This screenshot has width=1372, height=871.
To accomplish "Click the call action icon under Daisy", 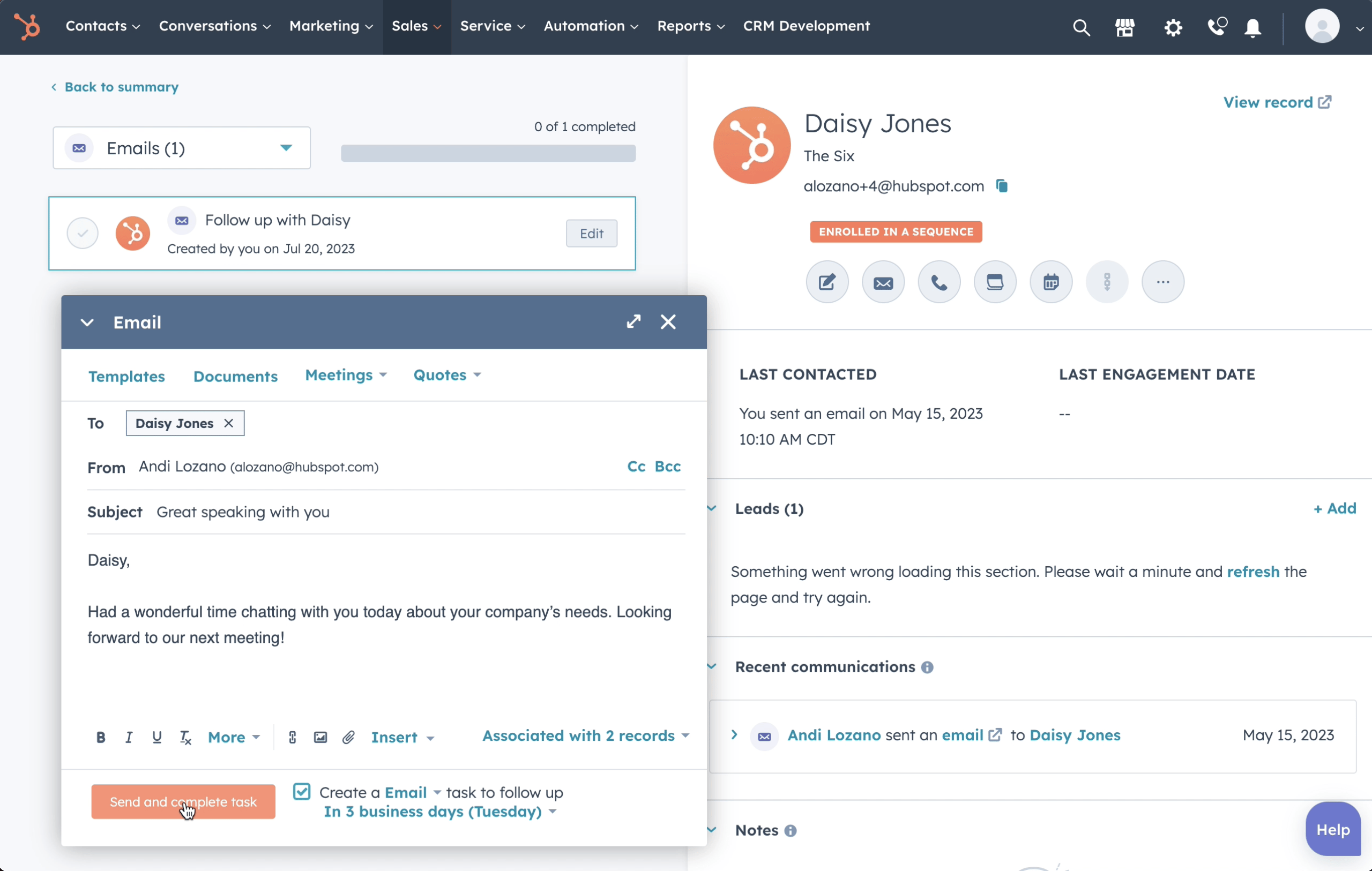I will pyautogui.click(x=938, y=282).
